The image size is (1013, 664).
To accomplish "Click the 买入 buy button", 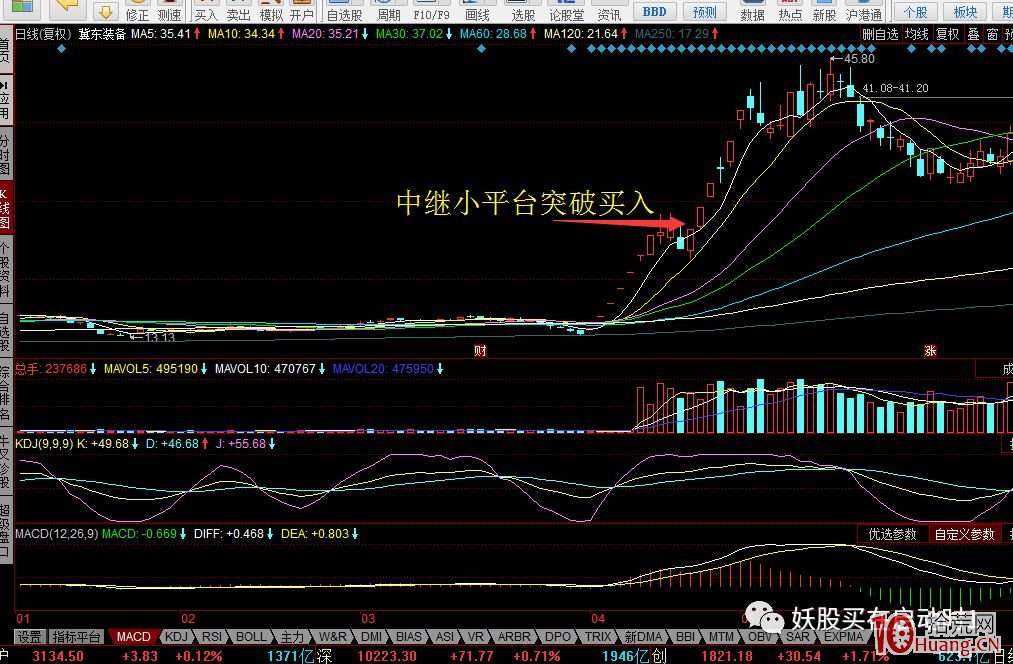I will pos(206,12).
